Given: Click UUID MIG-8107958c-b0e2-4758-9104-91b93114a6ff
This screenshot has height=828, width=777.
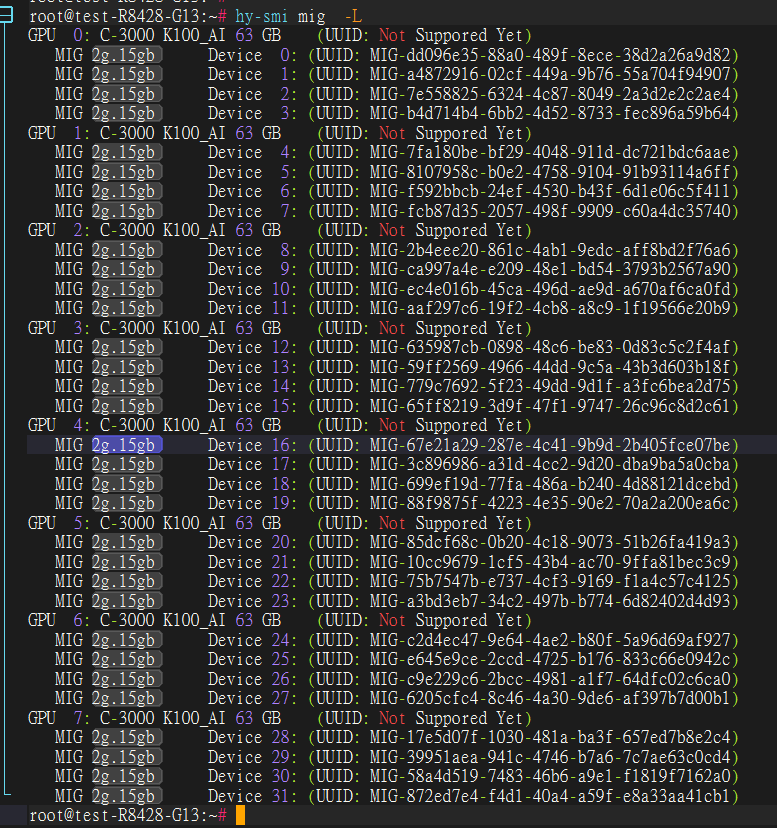Looking at the screenshot, I should click(x=550, y=172).
